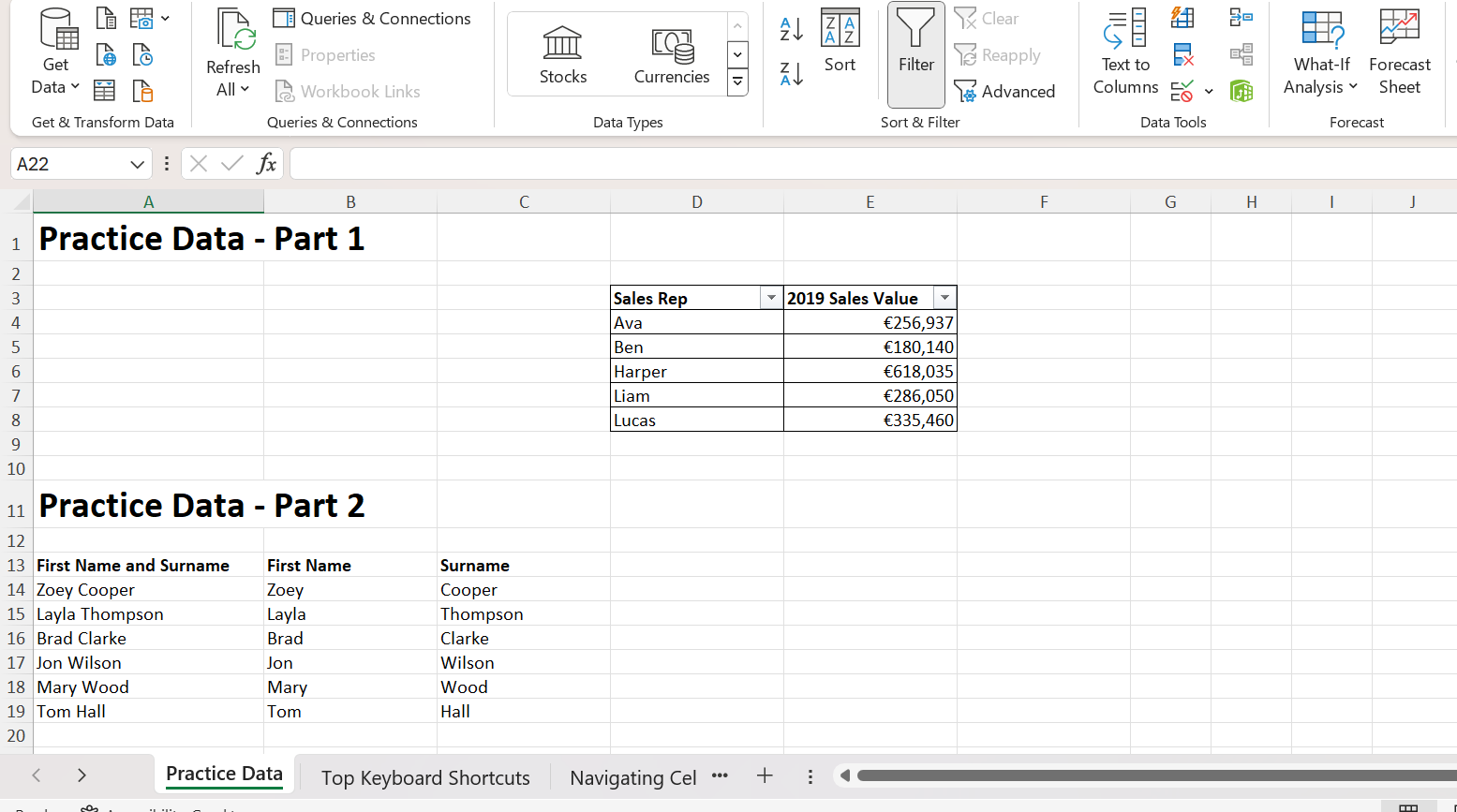Select column D header

click(696, 201)
